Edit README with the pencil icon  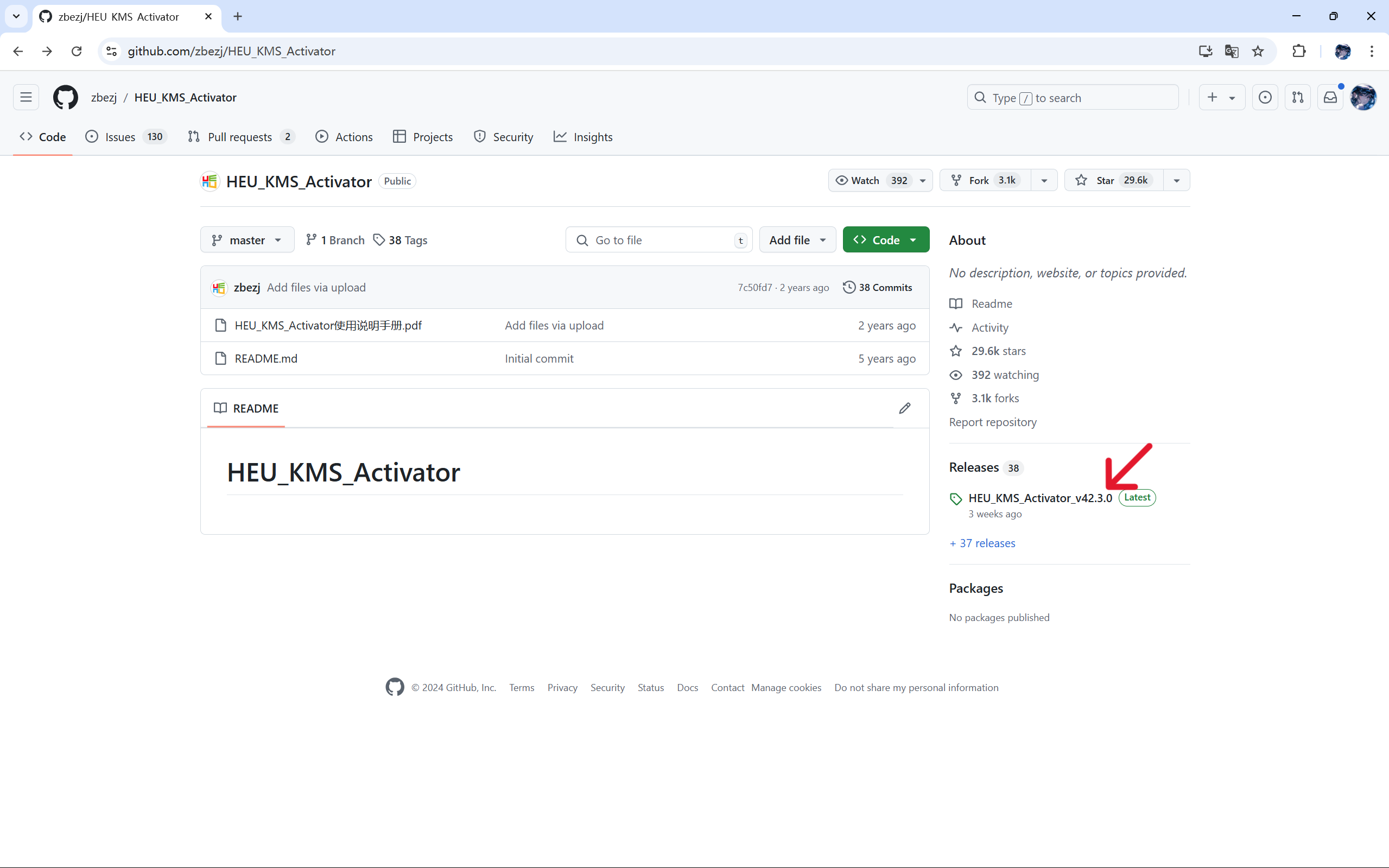click(x=905, y=408)
